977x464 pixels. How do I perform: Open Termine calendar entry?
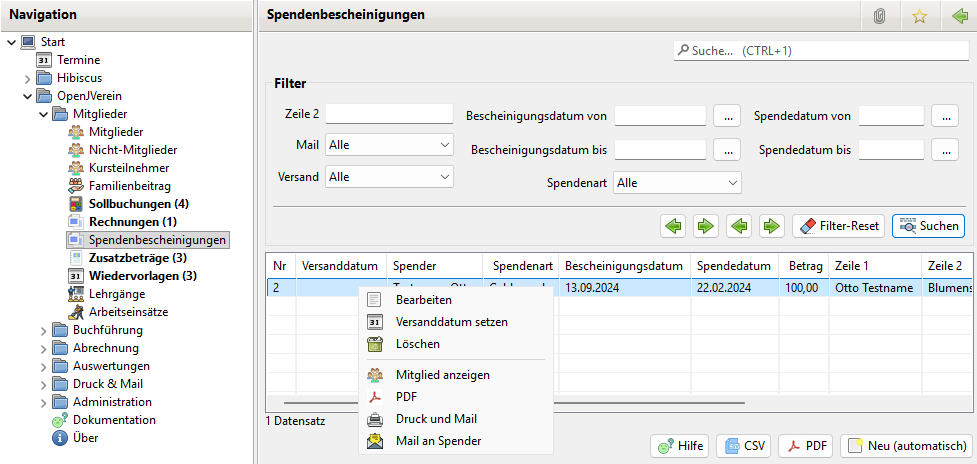(x=78, y=60)
